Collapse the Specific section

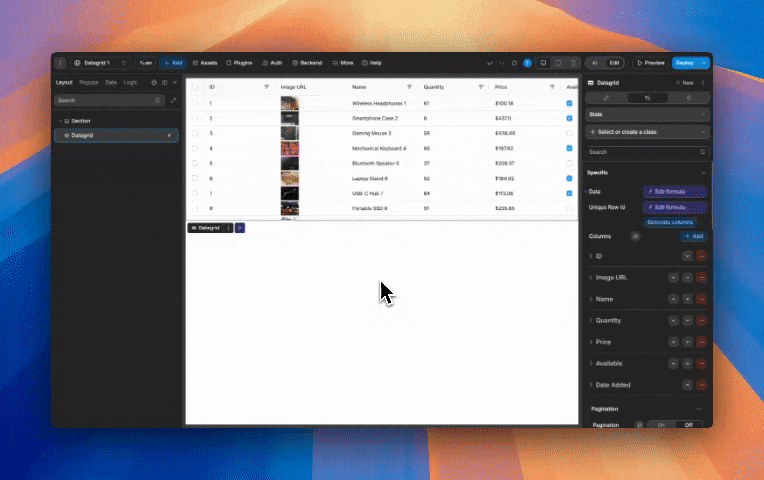pyautogui.click(x=703, y=173)
